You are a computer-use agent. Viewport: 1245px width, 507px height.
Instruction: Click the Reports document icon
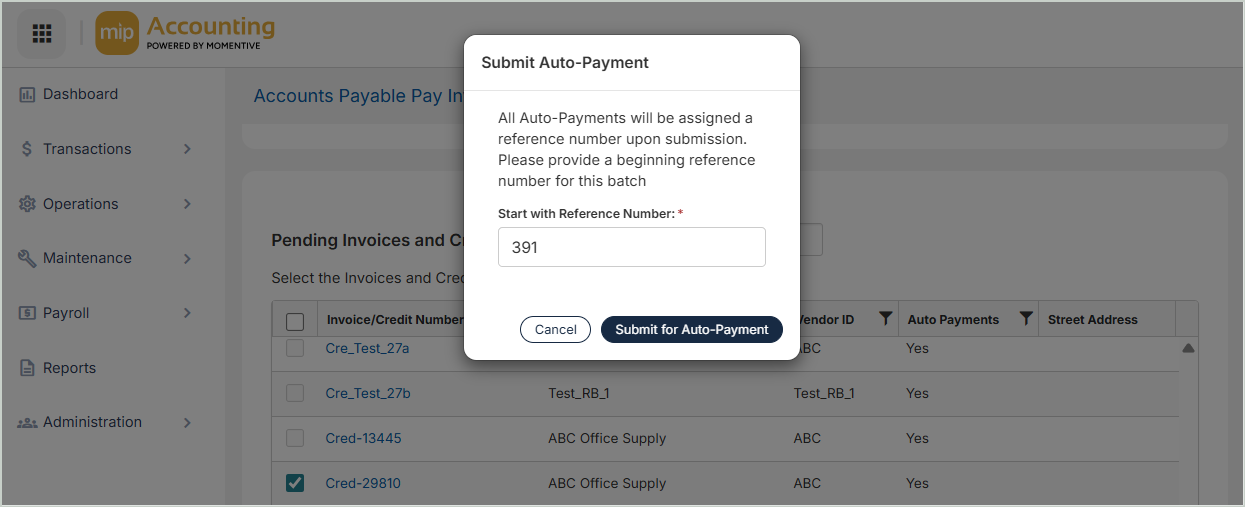(27, 368)
